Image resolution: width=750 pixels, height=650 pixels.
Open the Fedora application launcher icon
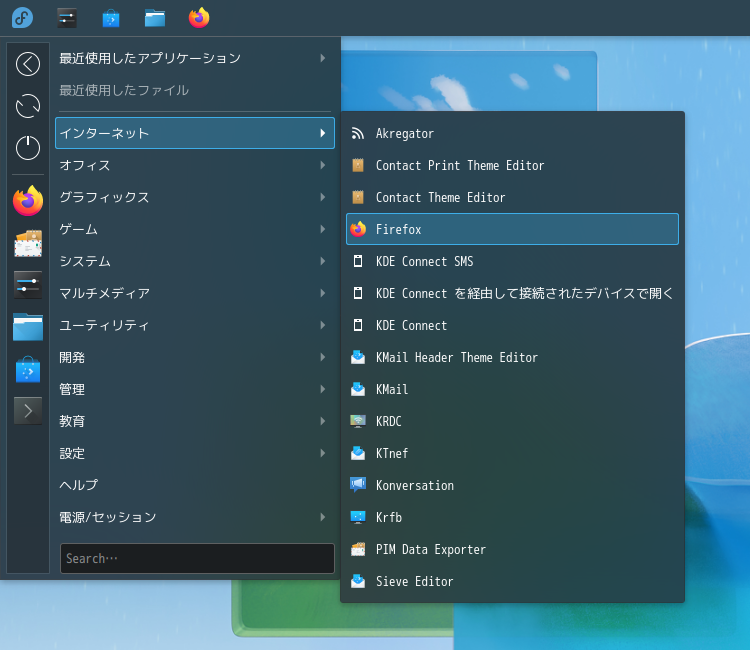coord(22,18)
